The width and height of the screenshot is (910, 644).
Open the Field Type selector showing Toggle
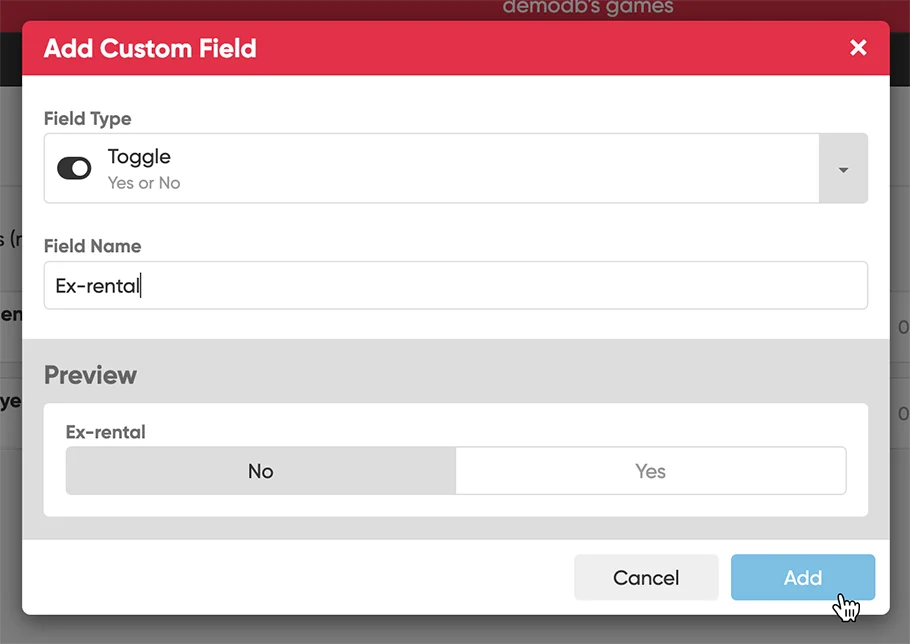(430, 169)
